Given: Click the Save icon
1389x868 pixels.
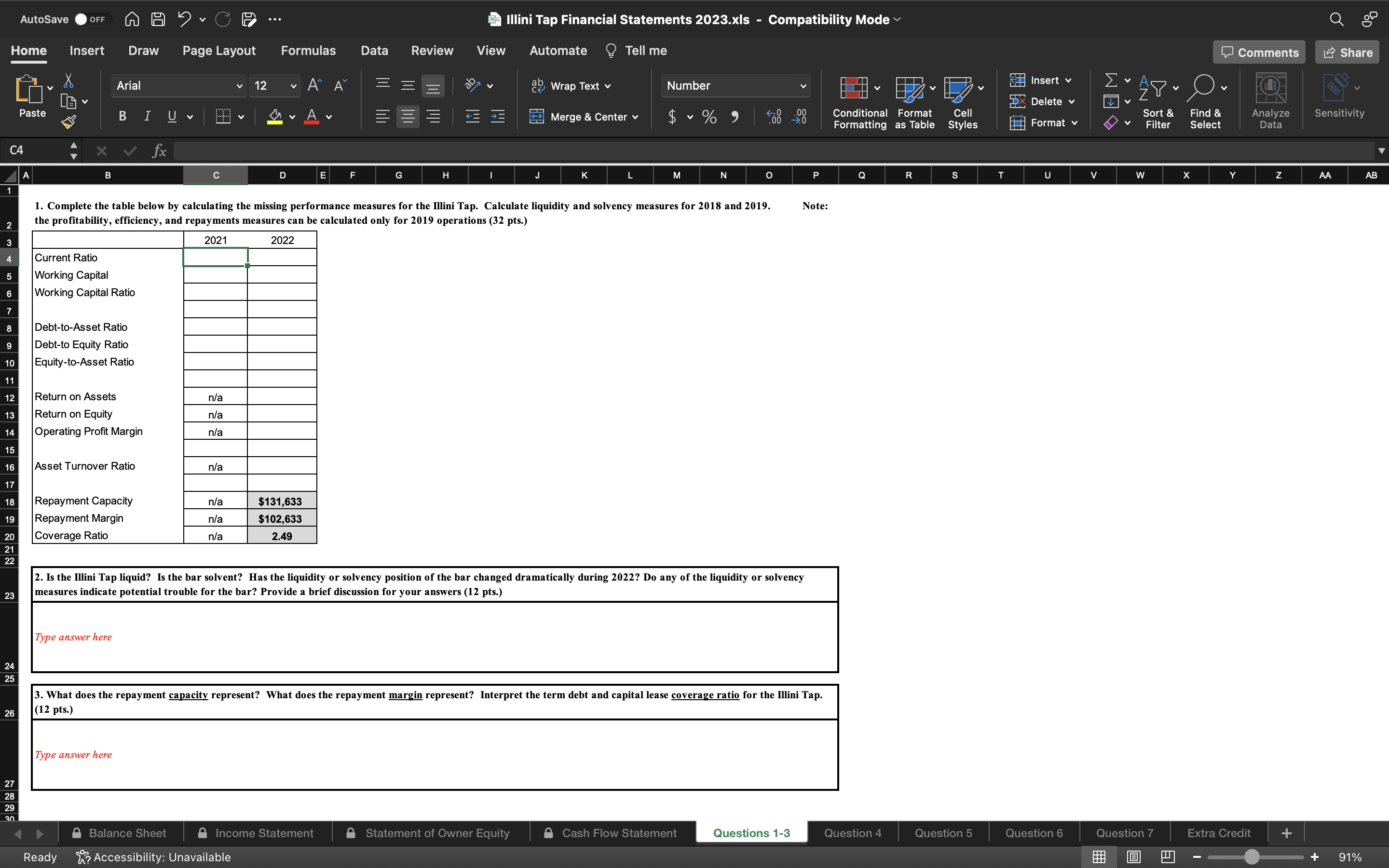Looking at the screenshot, I should click(x=158, y=19).
